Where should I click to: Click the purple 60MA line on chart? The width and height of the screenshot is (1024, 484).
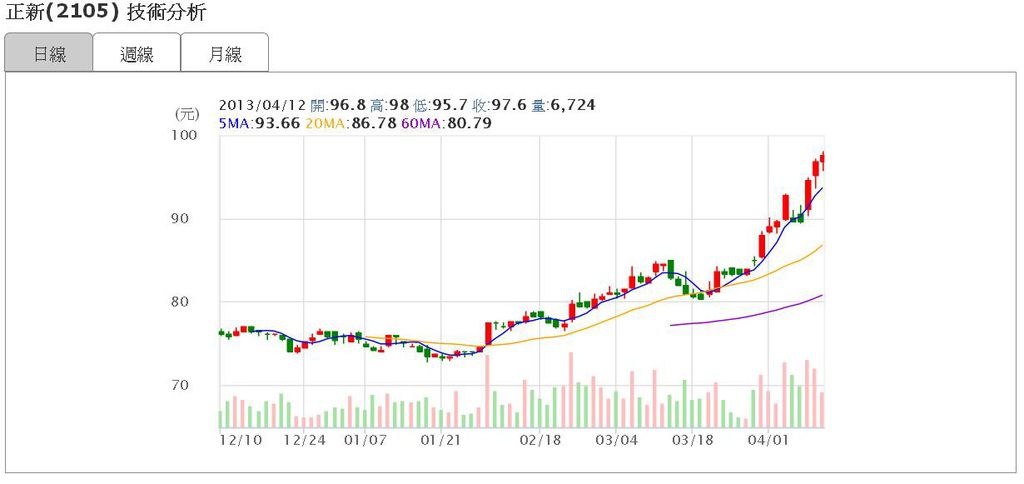[x=748, y=317]
